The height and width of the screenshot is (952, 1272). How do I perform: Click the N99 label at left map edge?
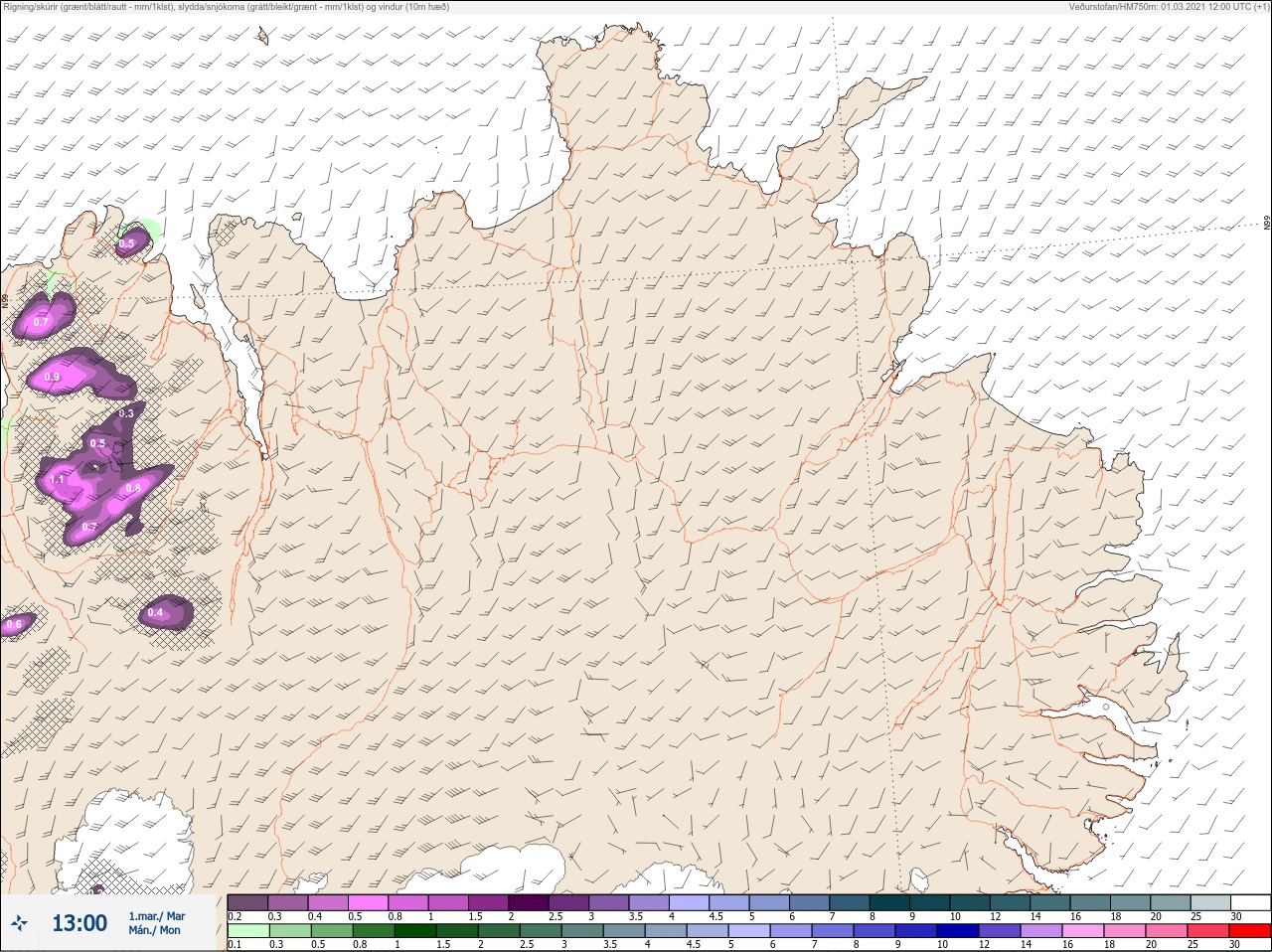(5, 299)
